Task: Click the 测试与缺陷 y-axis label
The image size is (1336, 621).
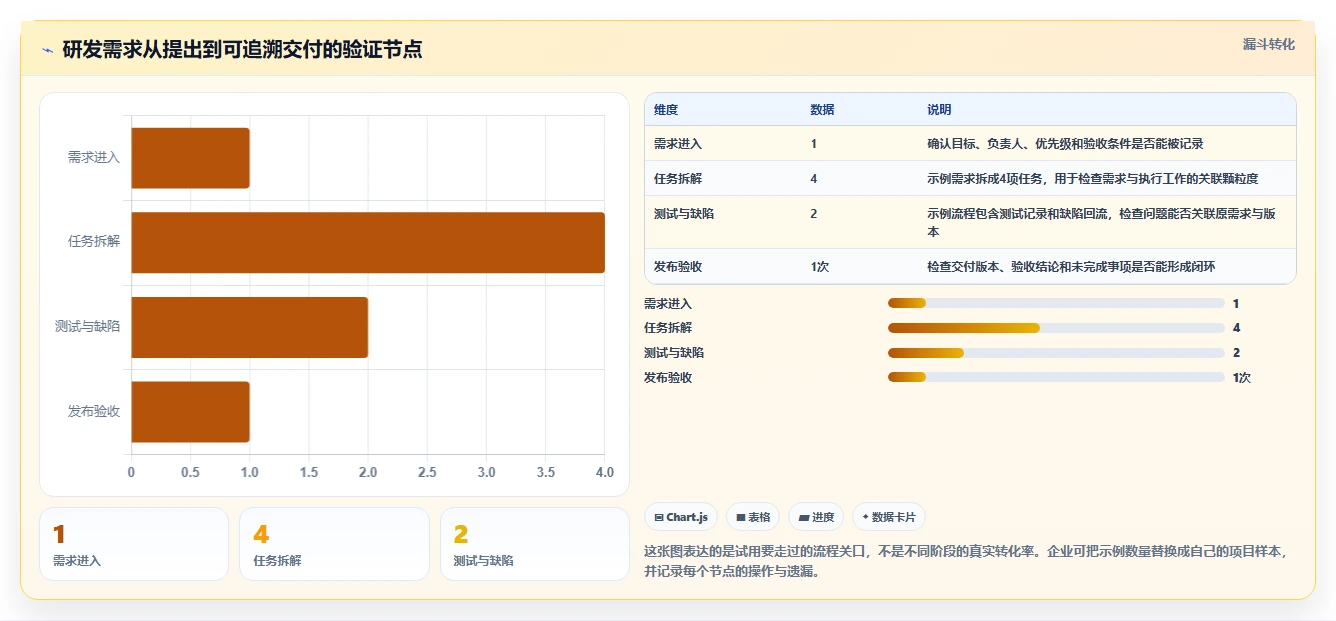Action: [88, 327]
